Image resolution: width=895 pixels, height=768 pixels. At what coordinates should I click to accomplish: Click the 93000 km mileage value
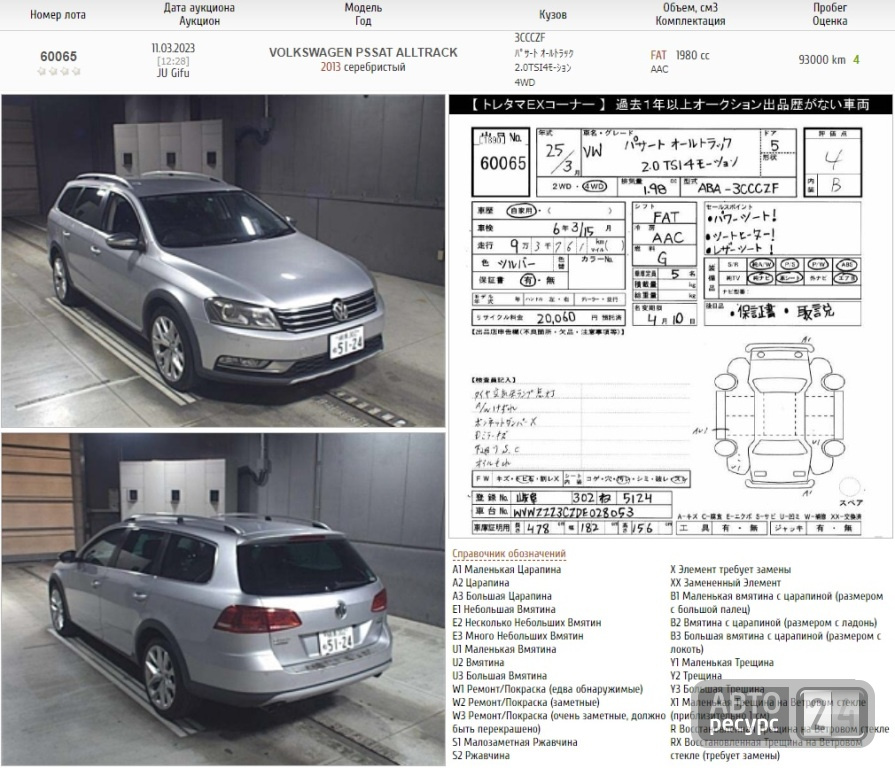pos(822,59)
